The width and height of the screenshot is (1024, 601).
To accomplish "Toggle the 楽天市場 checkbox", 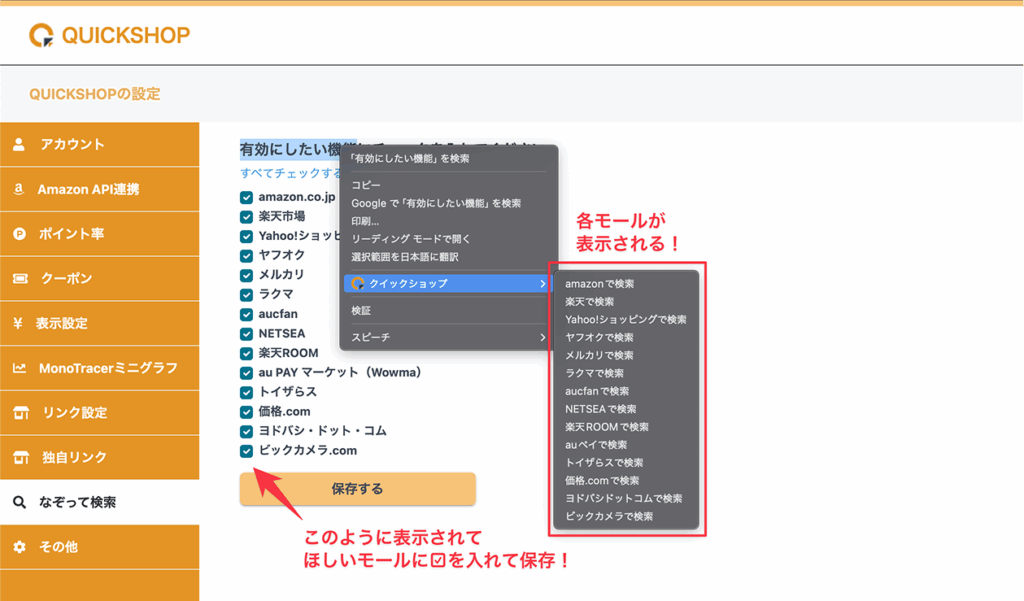I will pos(246,217).
